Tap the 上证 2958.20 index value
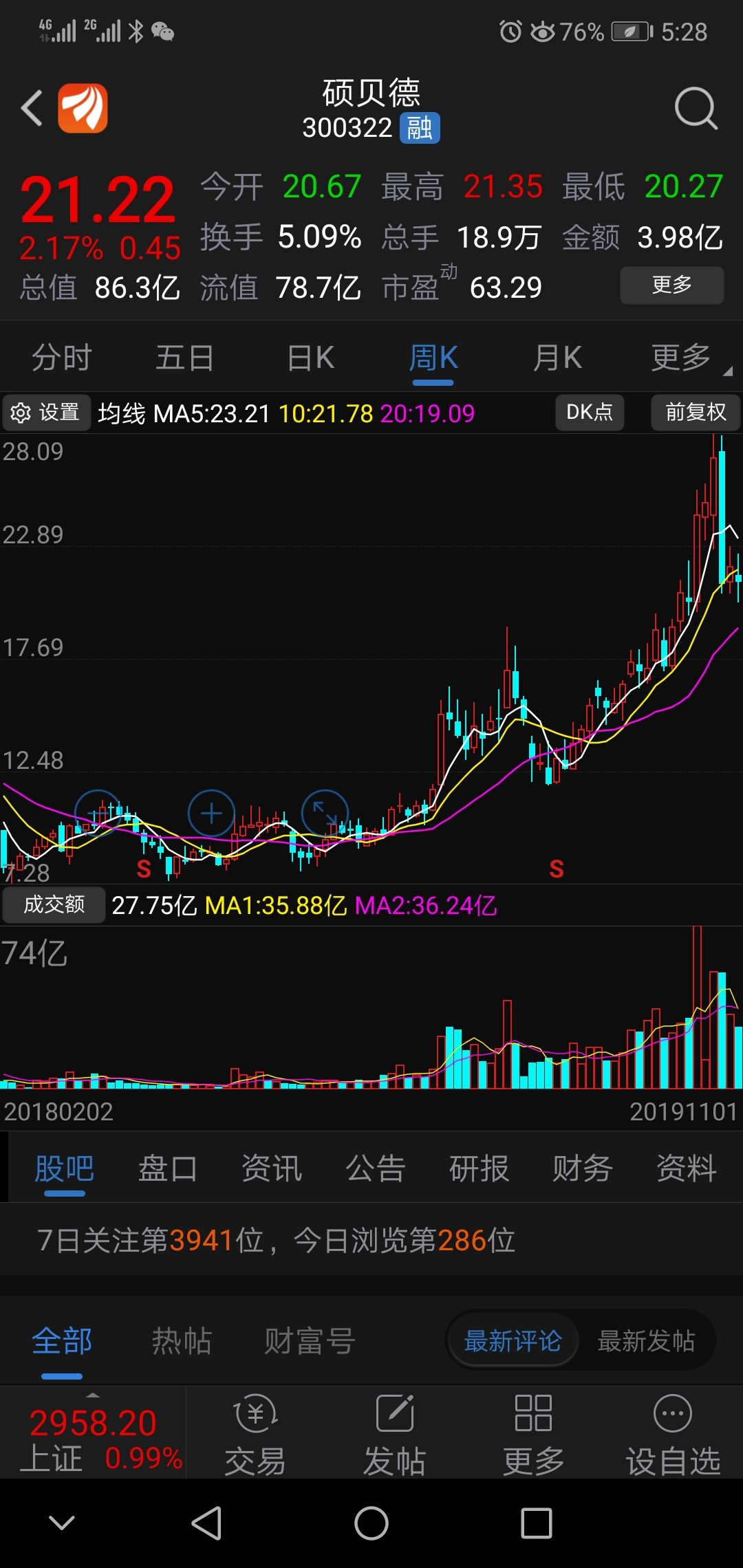Viewport: 743px width, 1568px height. [93, 1422]
